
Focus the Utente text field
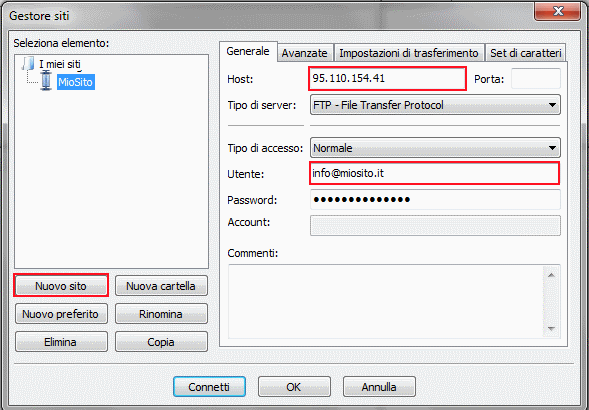point(435,173)
